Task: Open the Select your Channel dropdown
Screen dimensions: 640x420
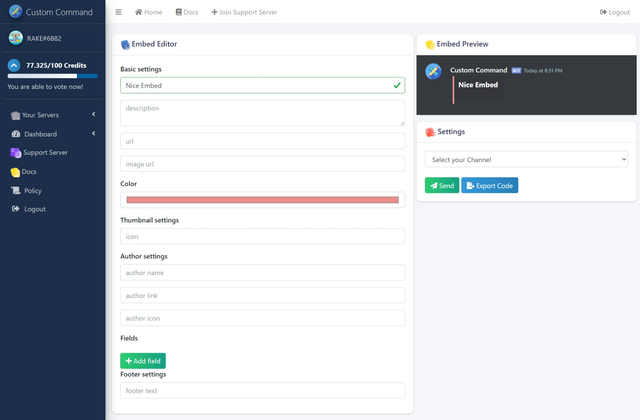Action: (x=526, y=159)
